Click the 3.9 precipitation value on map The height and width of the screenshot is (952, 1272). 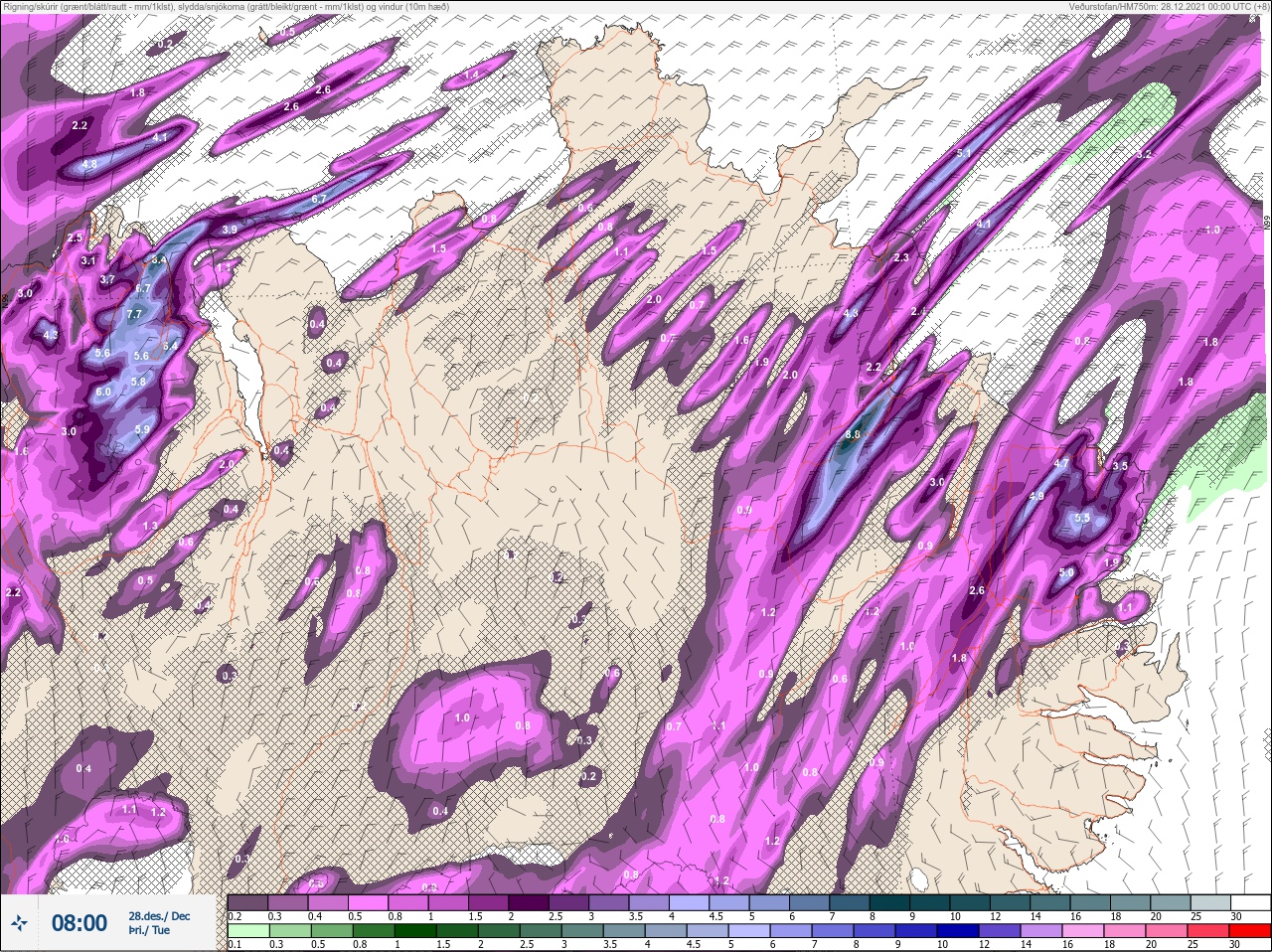click(230, 230)
